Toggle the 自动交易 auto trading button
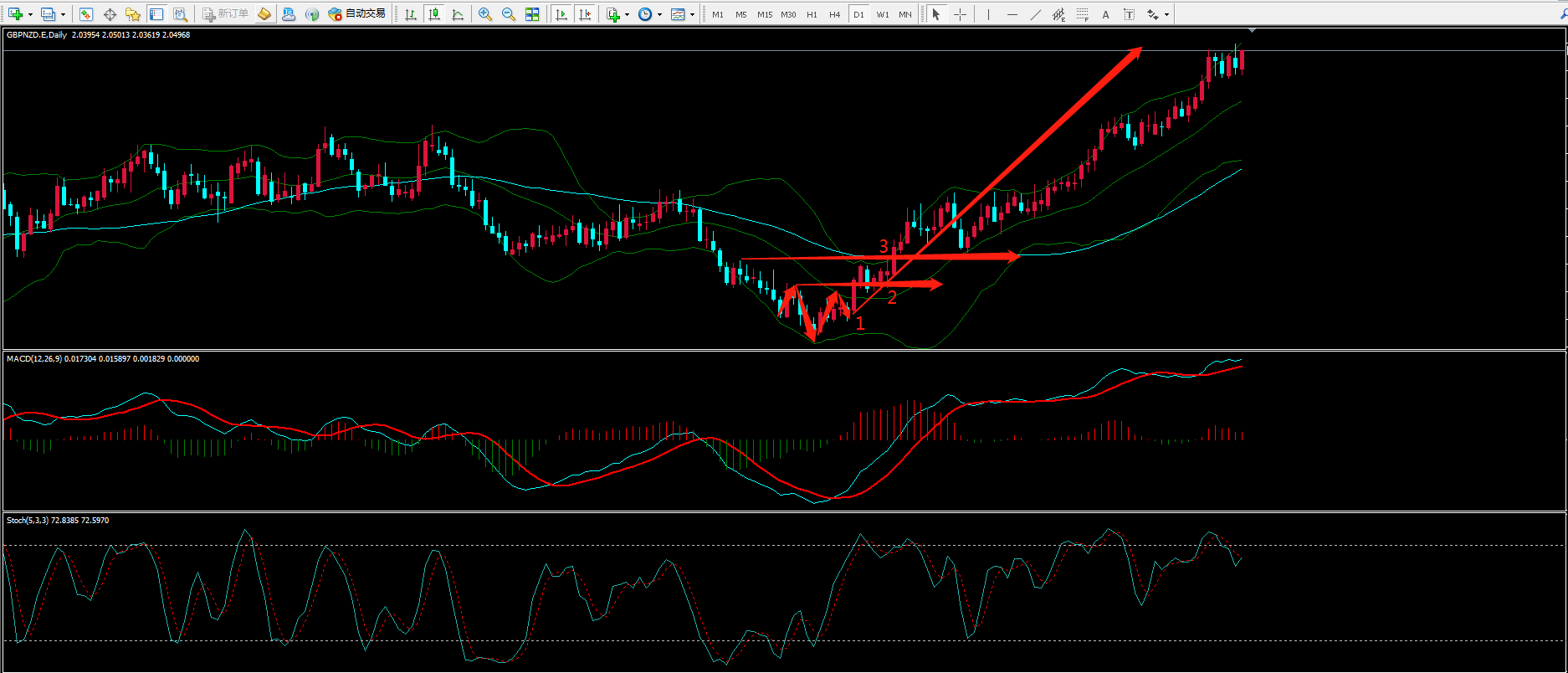The height and width of the screenshot is (673, 1568). (x=357, y=14)
